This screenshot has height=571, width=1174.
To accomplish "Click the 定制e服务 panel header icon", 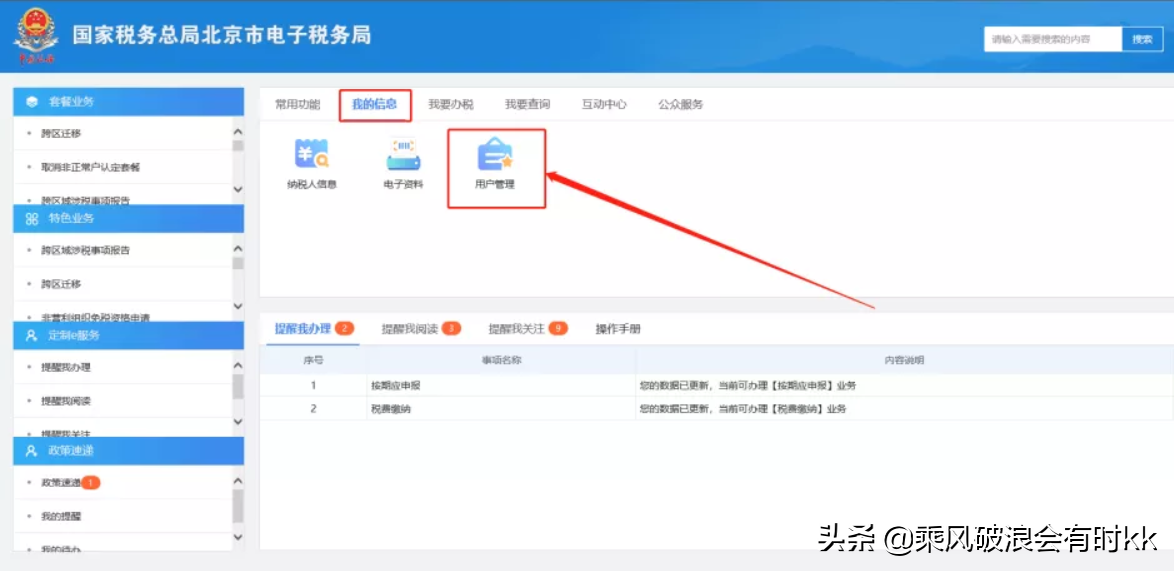I will click(x=31, y=335).
